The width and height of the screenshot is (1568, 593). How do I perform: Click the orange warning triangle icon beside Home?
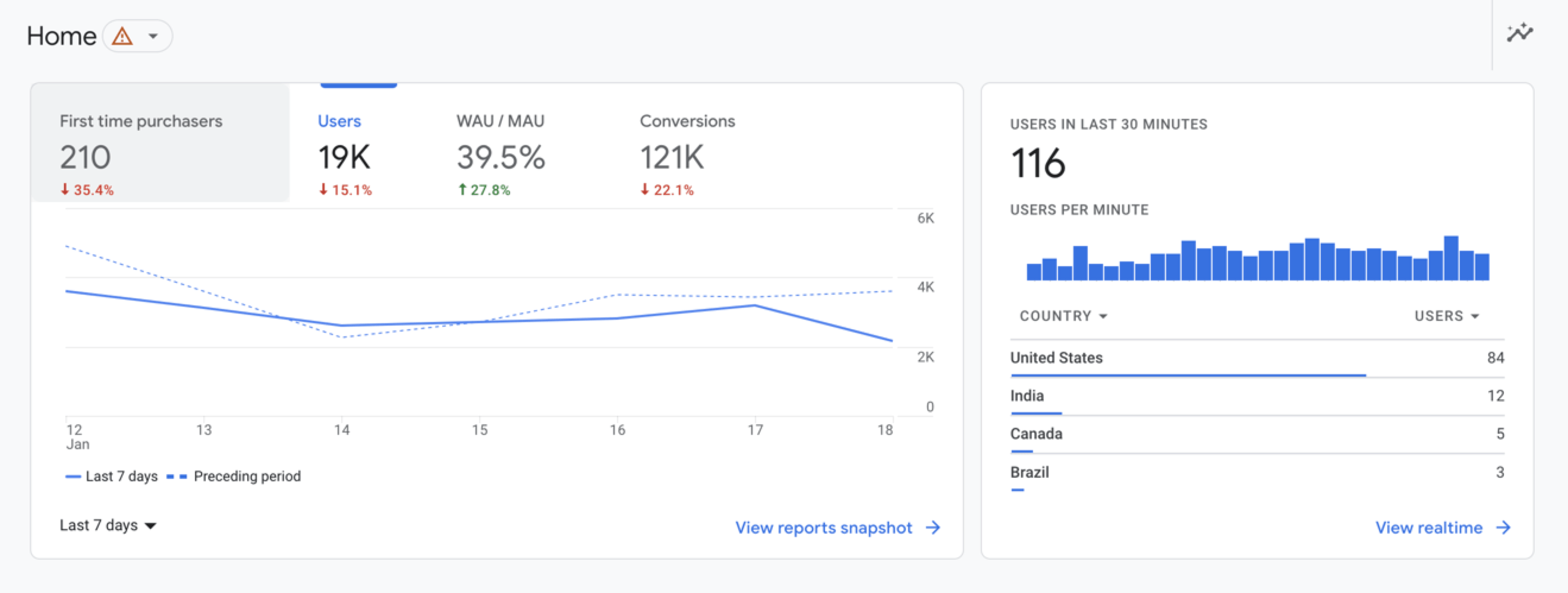(x=122, y=36)
